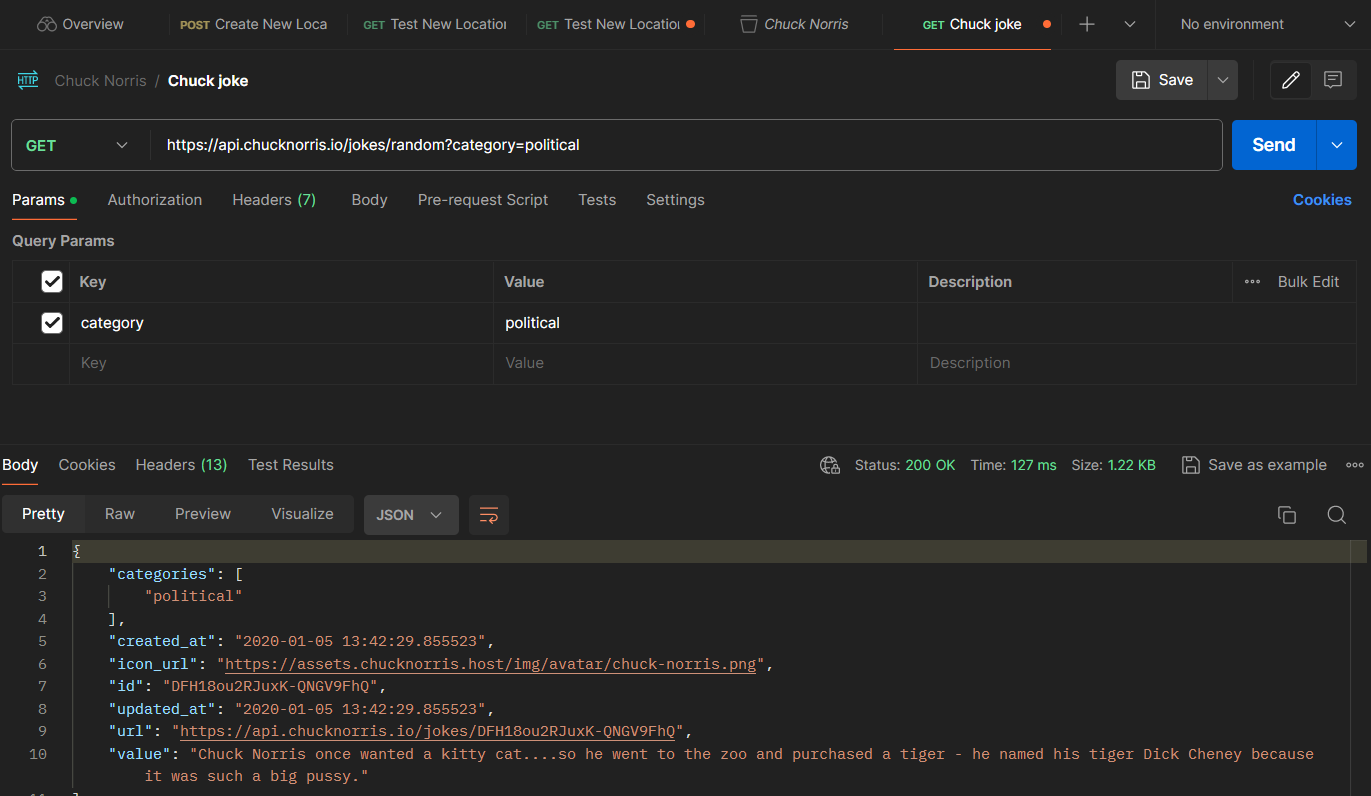Open the JSON format dropdown
The height and width of the screenshot is (796, 1371).
411,515
